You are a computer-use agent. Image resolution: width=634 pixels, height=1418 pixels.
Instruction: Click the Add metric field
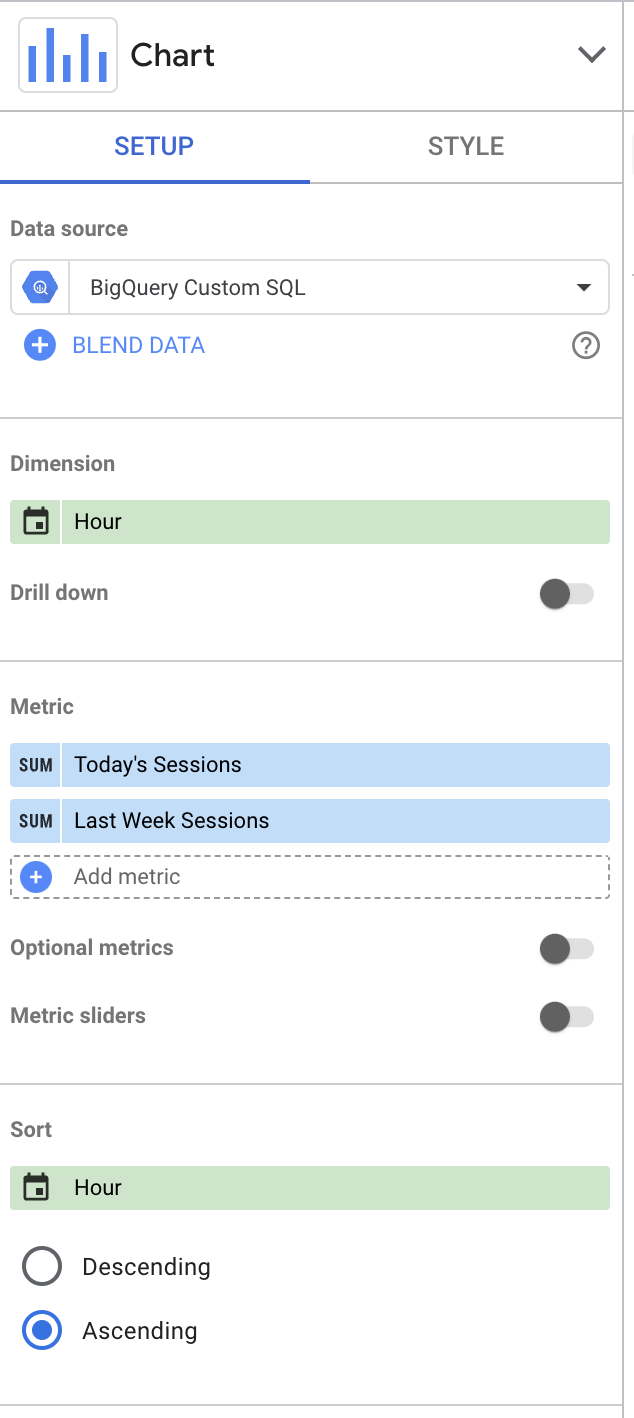(310, 877)
